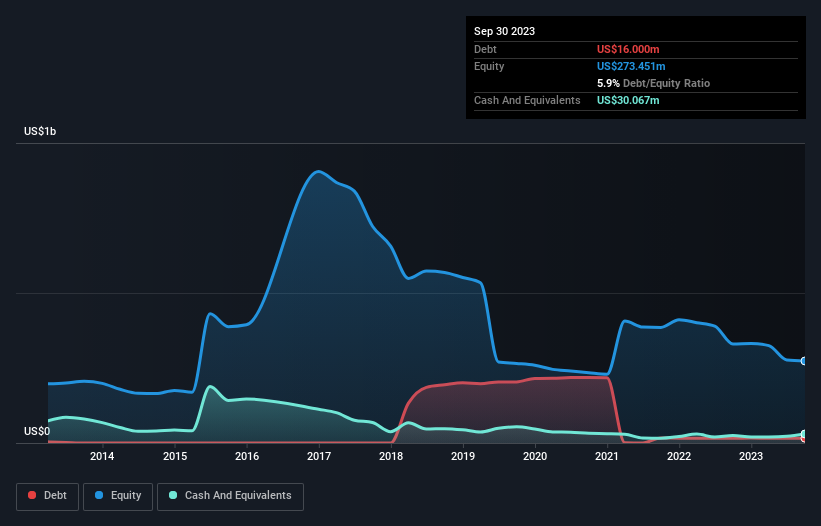
Task: Toggle the Equity legend button
Action: (118, 496)
